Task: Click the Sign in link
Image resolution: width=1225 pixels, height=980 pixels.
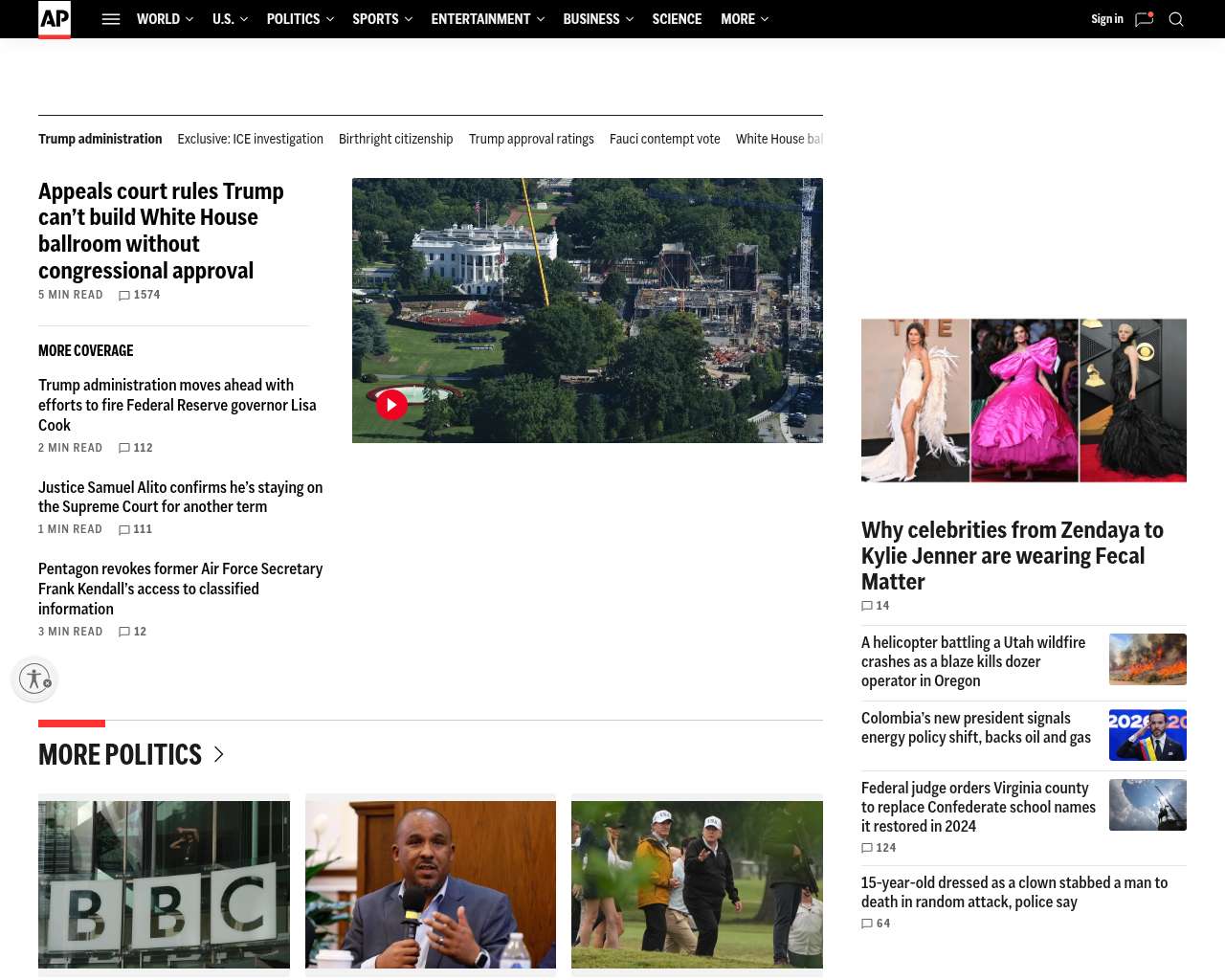Action: (x=1107, y=19)
